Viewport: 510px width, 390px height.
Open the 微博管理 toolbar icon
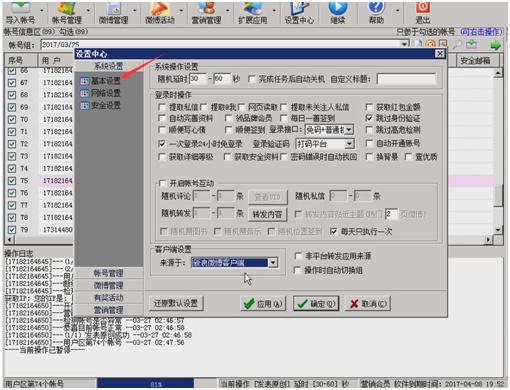(x=113, y=13)
